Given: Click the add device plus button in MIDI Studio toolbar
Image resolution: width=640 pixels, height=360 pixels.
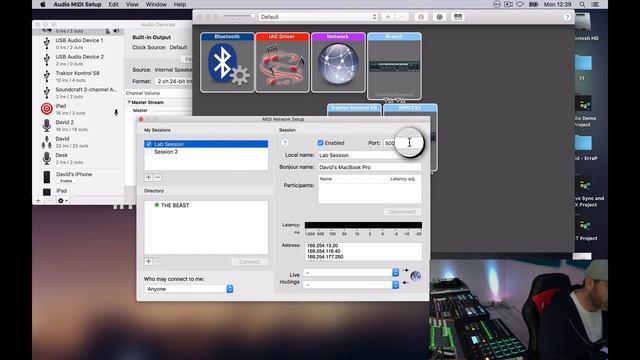Looking at the screenshot, I should [388, 17].
